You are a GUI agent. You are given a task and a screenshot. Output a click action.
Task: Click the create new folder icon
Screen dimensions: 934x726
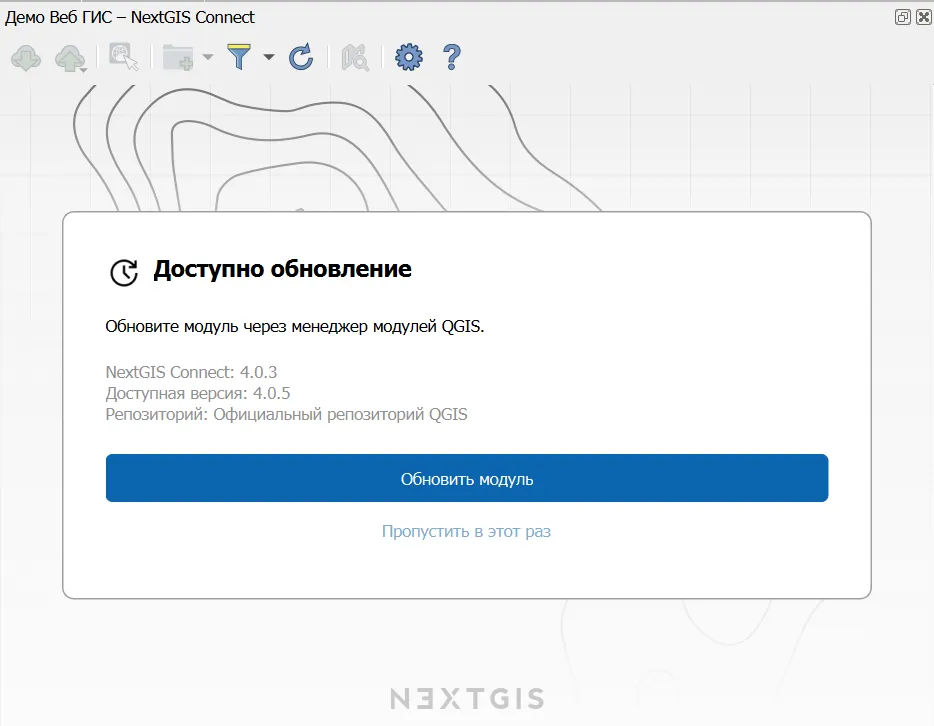click(x=178, y=58)
